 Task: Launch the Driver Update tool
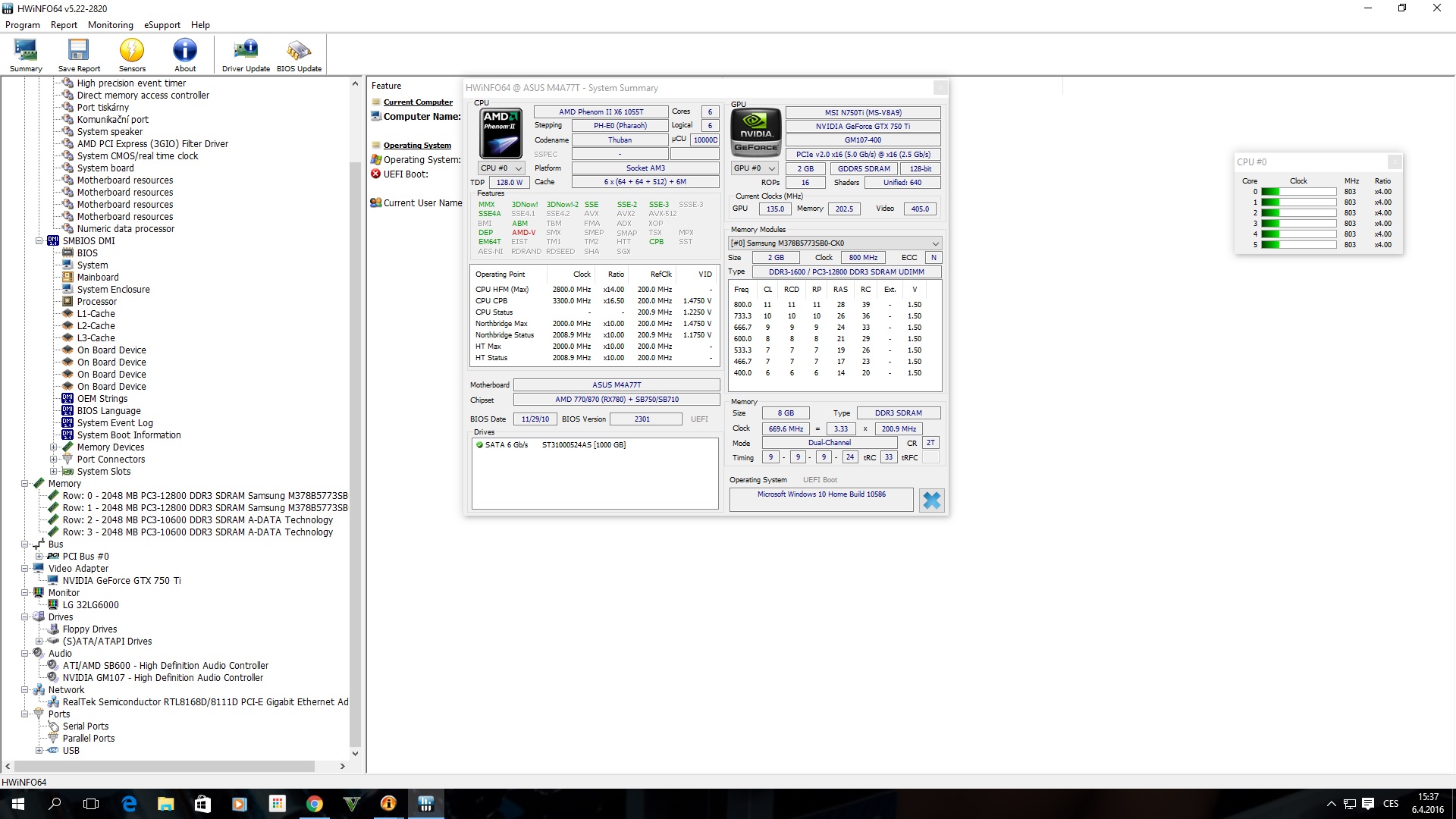(x=246, y=55)
